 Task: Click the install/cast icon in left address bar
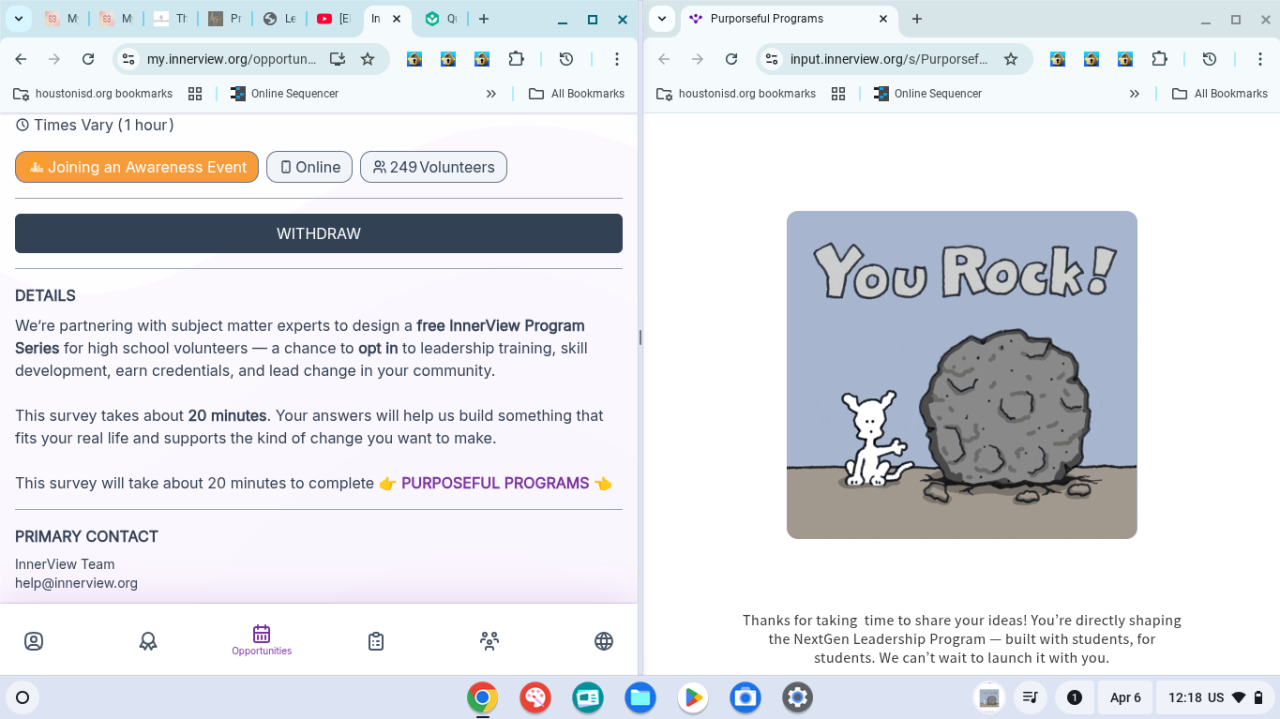tap(337, 59)
